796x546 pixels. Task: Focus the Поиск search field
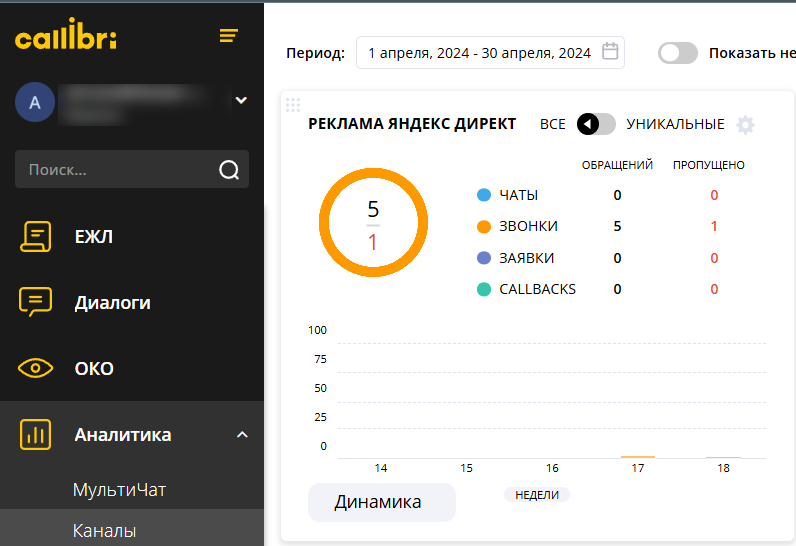pyautogui.click(x=132, y=169)
